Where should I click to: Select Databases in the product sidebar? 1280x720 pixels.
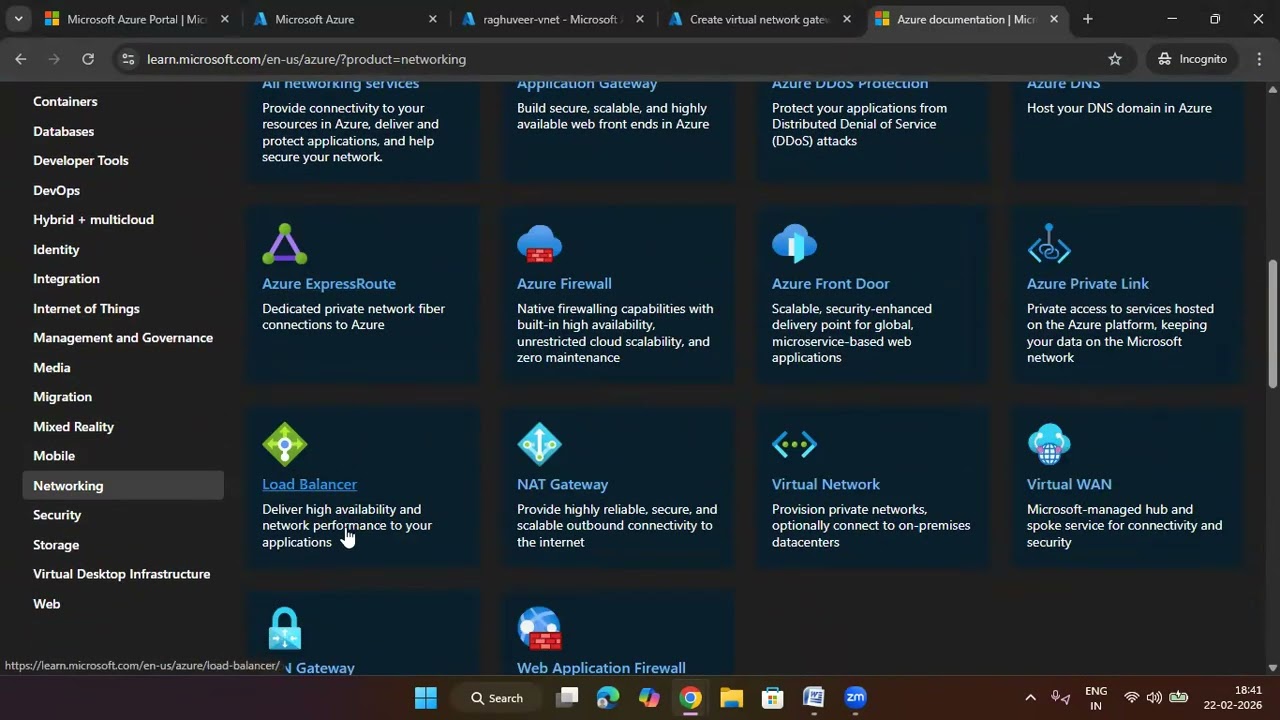pyautogui.click(x=63, y=131)
